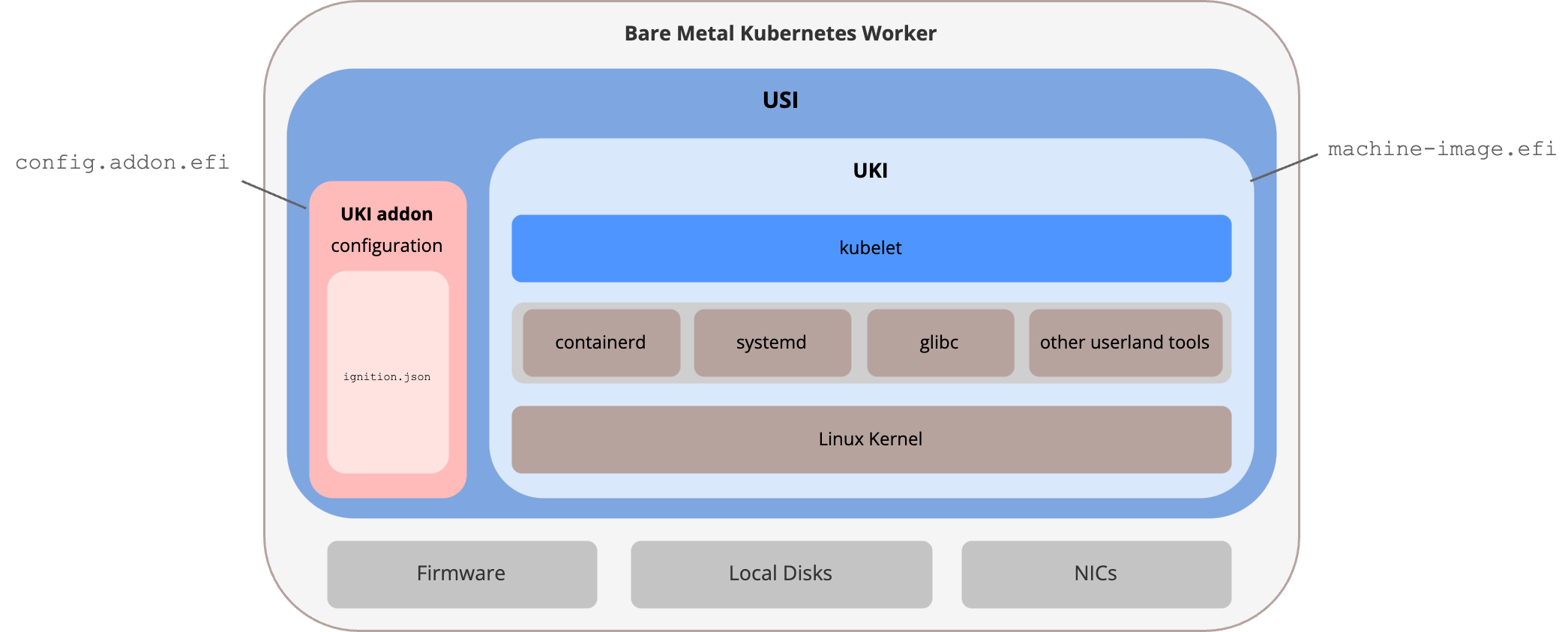
Task: Click the bold UKI heading
Action: point(870,171)
